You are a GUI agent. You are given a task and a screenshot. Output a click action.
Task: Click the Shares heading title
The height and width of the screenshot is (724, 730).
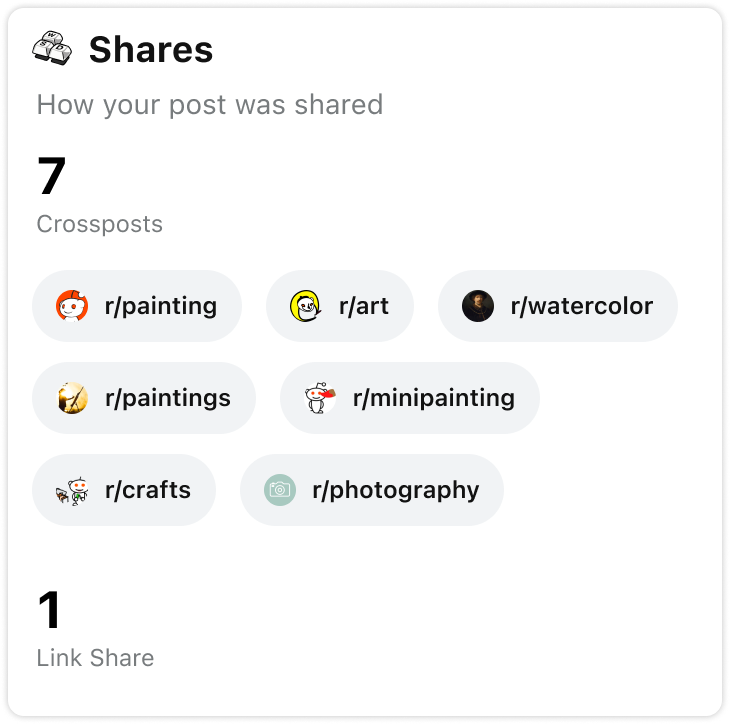[x=150, y=49]
